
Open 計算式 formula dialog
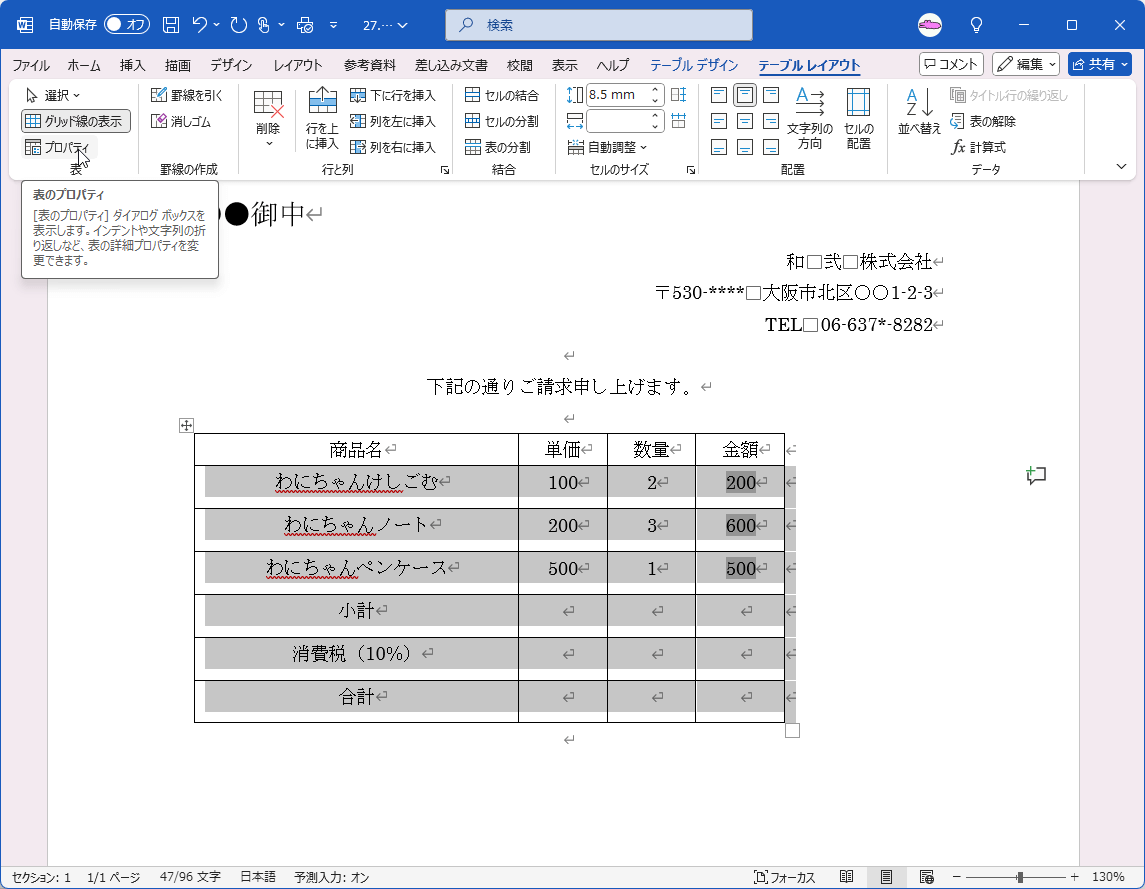coord(979,148)
